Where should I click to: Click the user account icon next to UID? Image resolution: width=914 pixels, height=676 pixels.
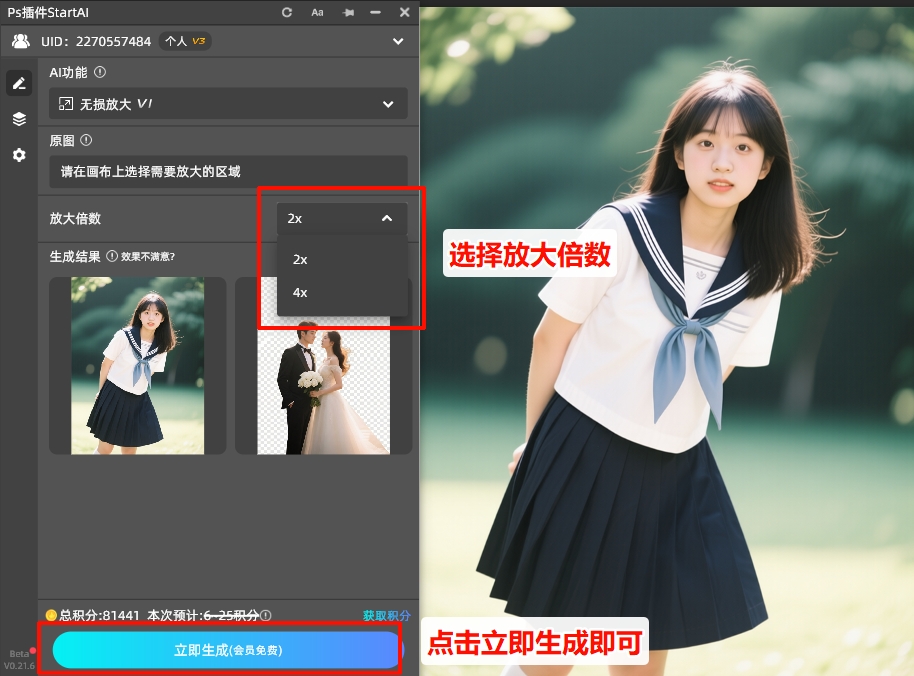click(22, 41)
